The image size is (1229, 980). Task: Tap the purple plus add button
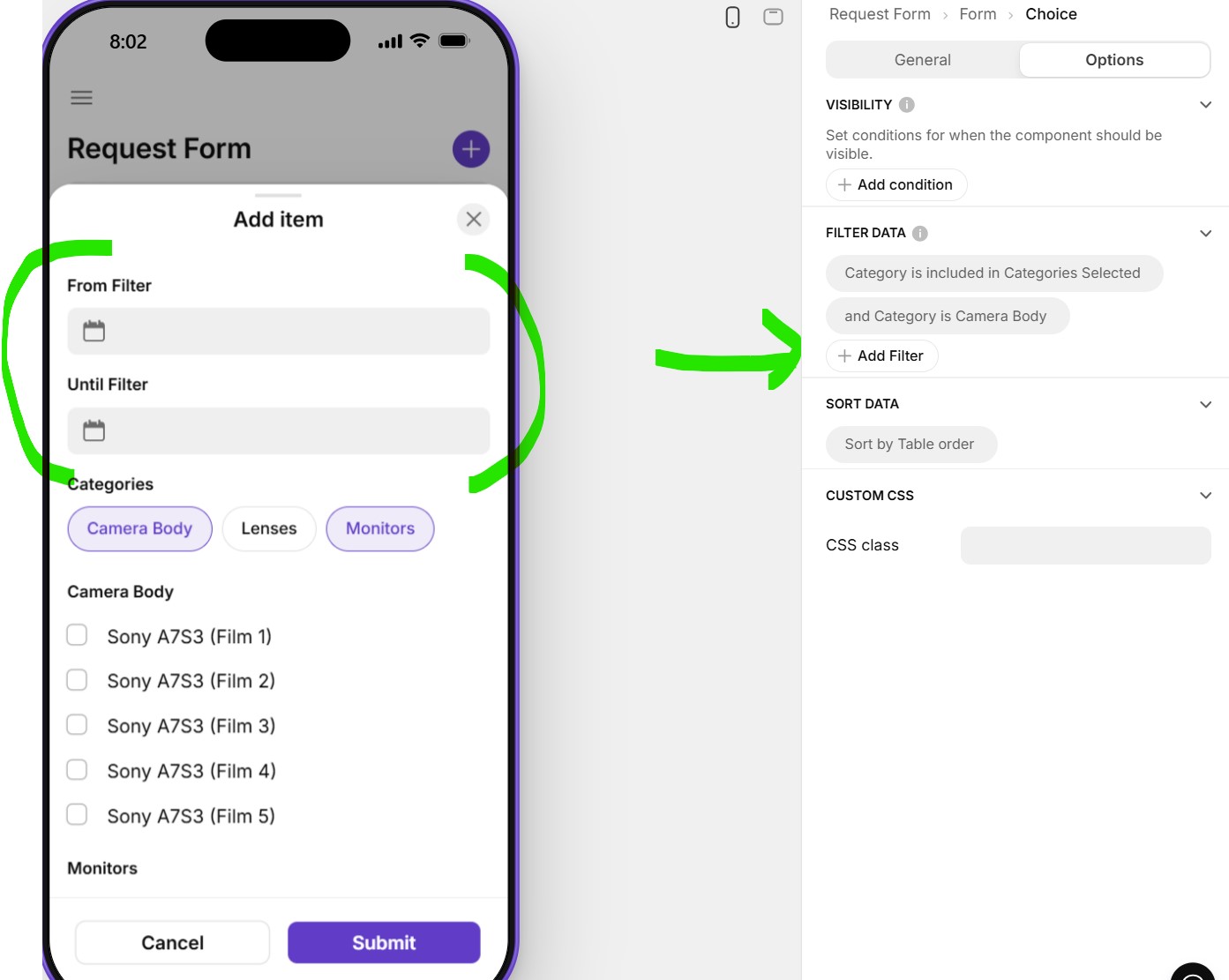tap(471, 149)
